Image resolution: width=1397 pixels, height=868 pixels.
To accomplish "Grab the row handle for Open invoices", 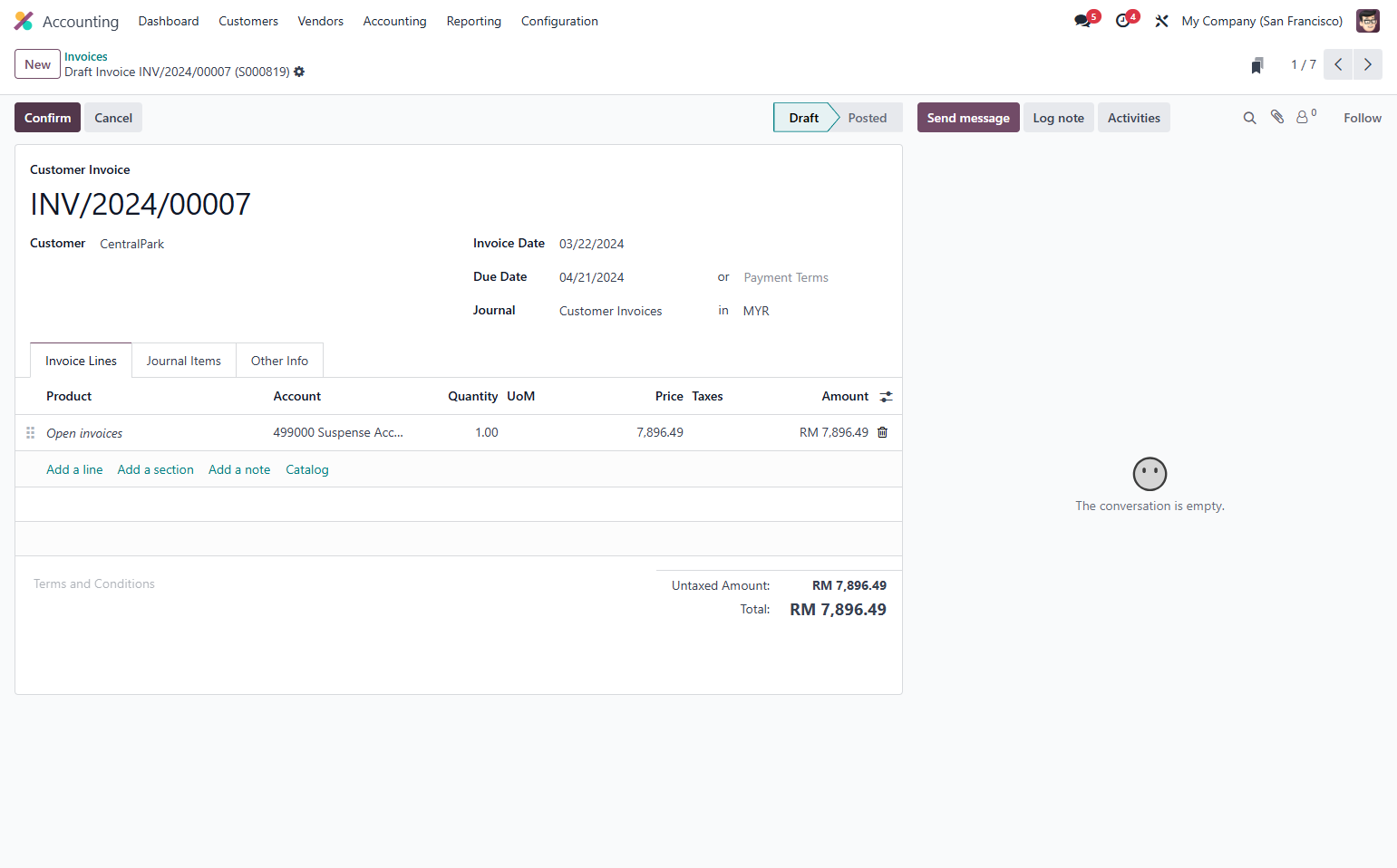I will [30, 433].
